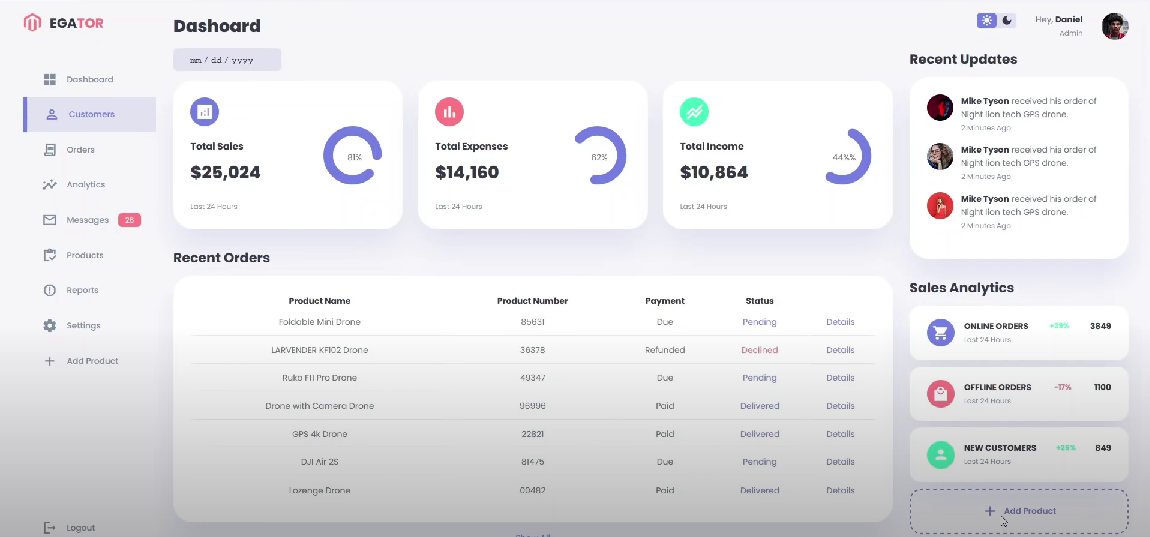
Task: Click the Recent Orders heading
Action: click(x=221, y=257)
